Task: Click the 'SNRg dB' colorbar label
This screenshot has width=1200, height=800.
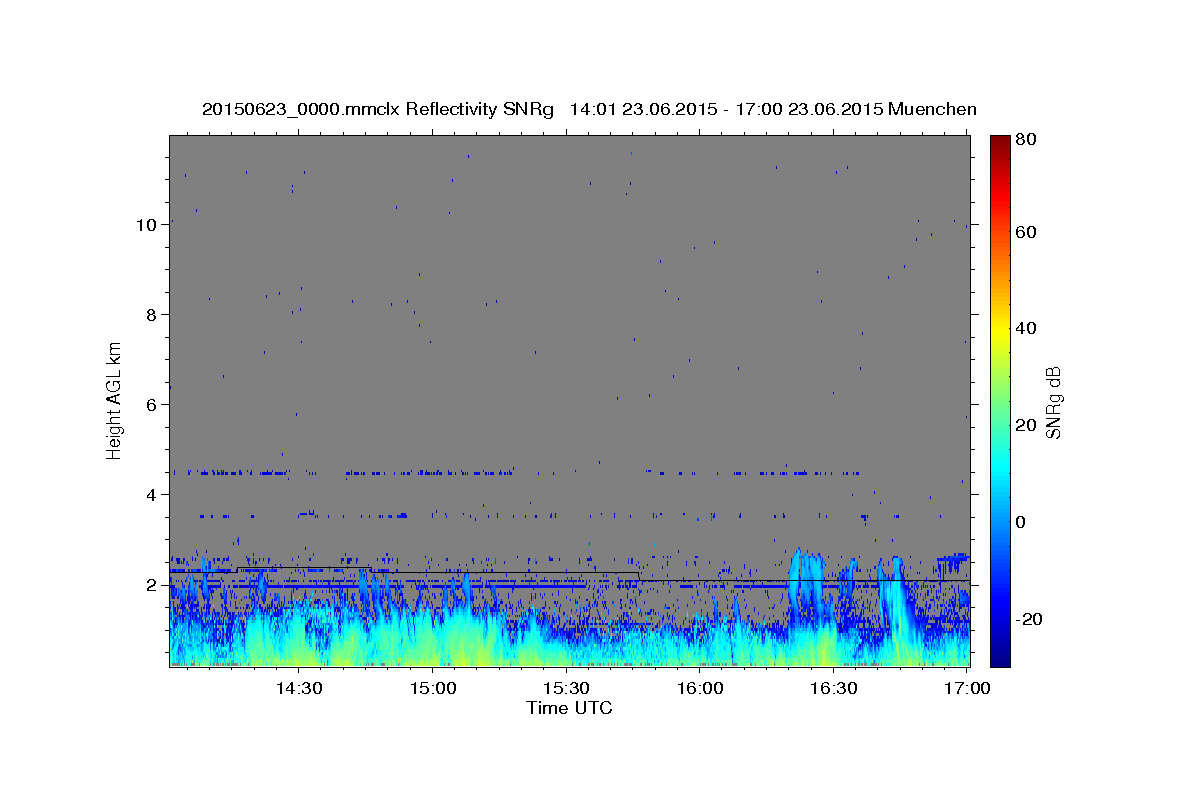Action: pos(1052,403)
